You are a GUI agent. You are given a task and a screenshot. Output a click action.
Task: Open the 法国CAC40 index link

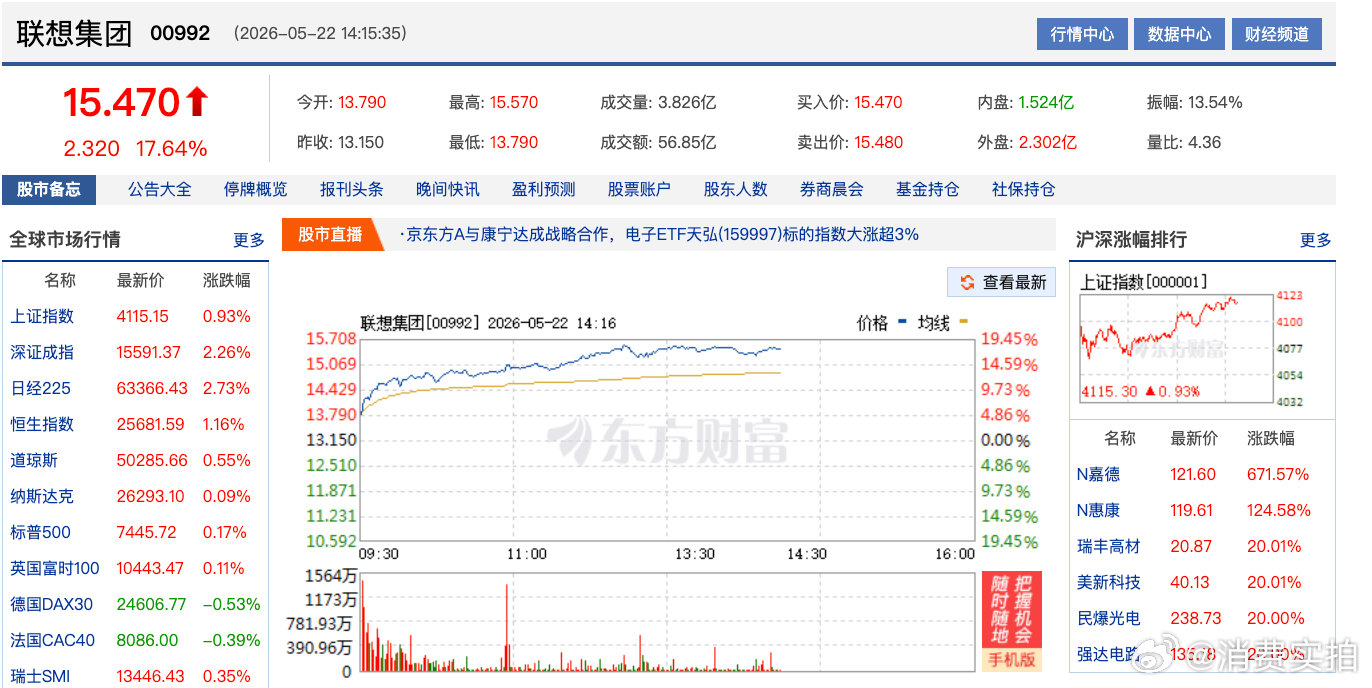(52, 640)
